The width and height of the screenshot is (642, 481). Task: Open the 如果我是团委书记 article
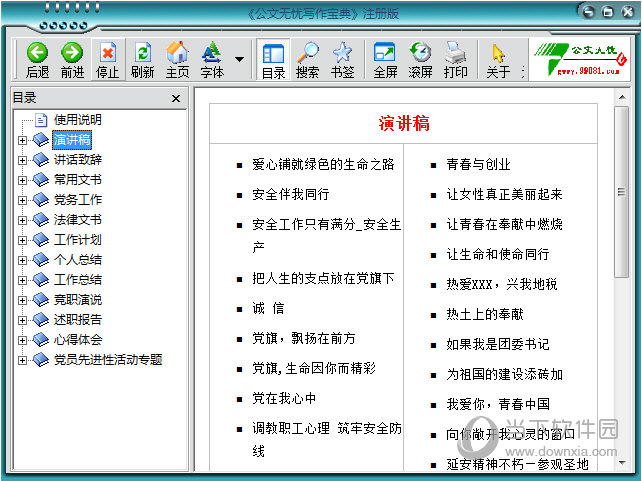498,345
